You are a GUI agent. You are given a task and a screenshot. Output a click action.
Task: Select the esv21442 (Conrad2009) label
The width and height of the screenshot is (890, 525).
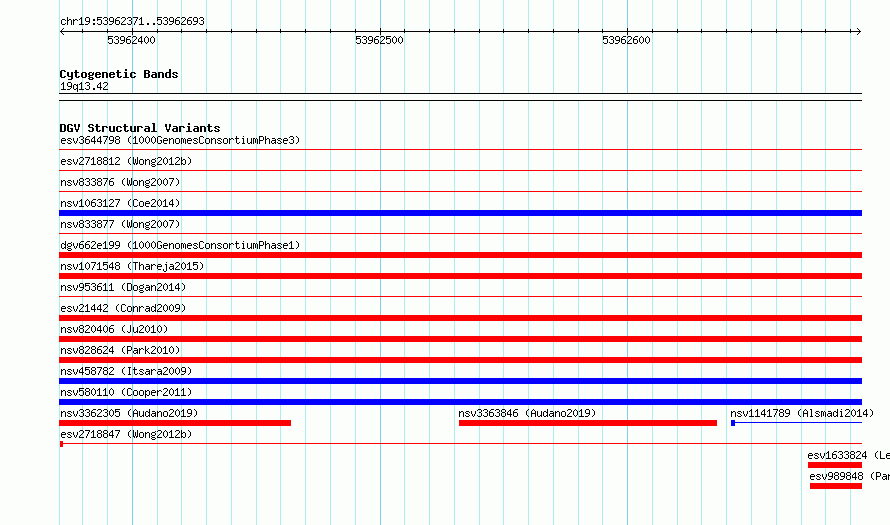click(123, 308)
